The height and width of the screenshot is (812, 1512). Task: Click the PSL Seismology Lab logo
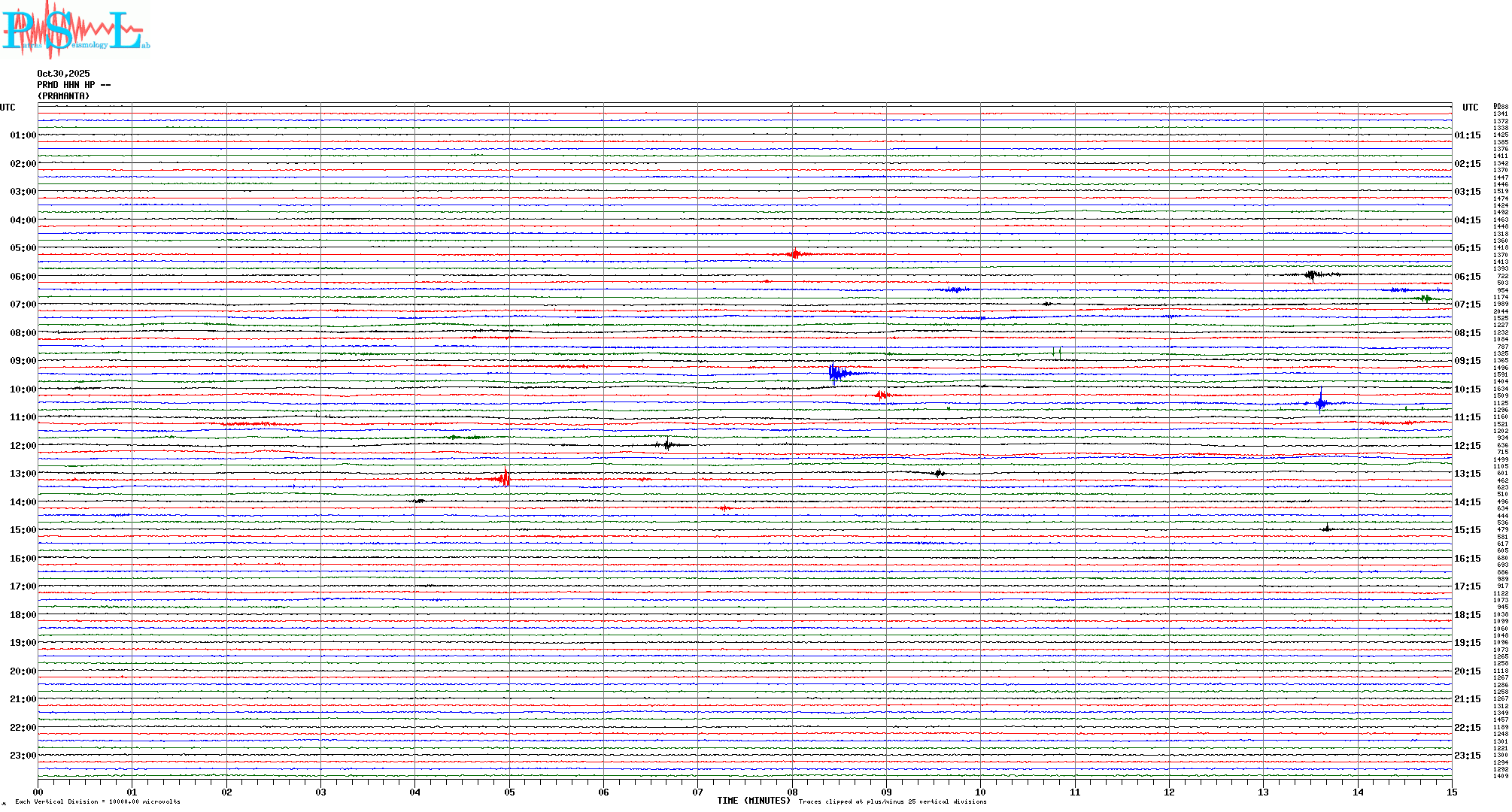tap(75, 30)
